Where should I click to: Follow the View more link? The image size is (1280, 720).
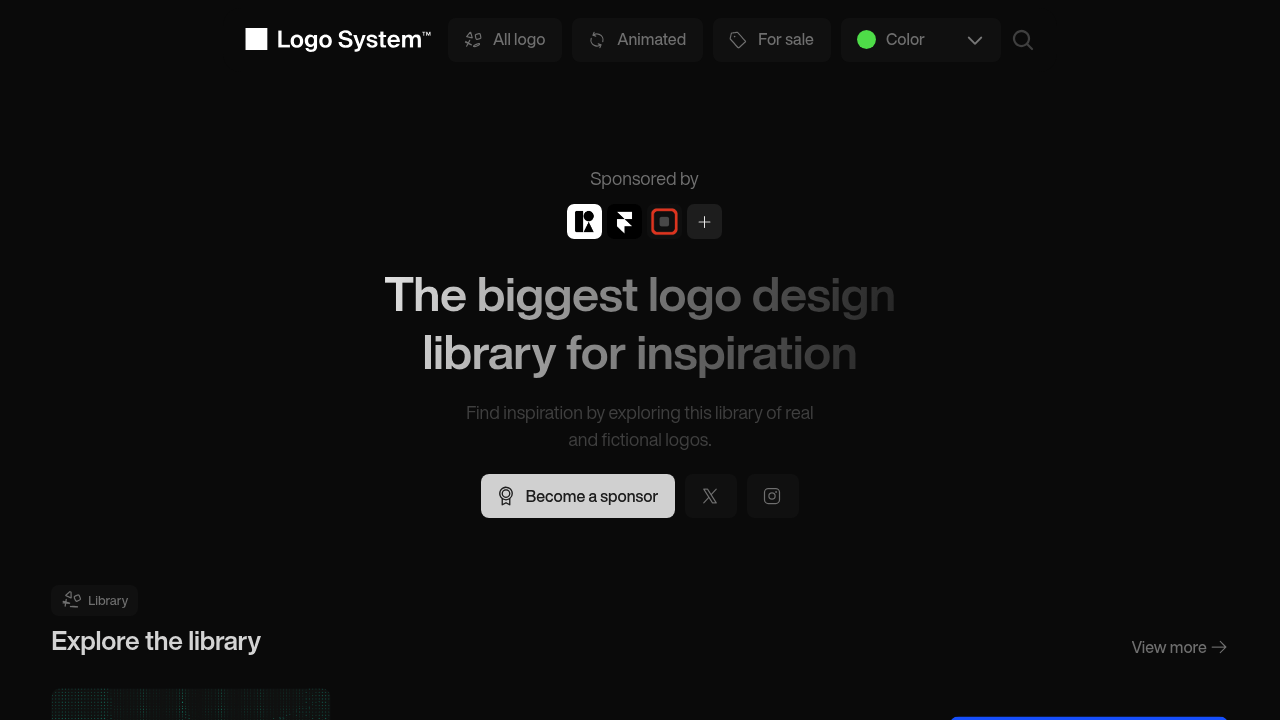1178,647
